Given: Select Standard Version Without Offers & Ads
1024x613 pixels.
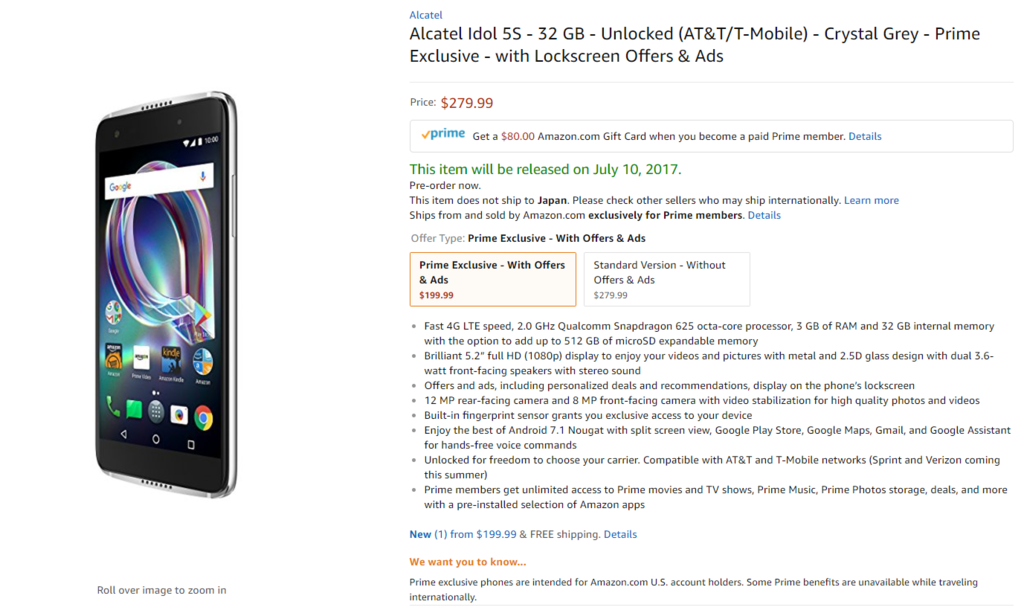Looking at the screenshot, I should 666,278.
